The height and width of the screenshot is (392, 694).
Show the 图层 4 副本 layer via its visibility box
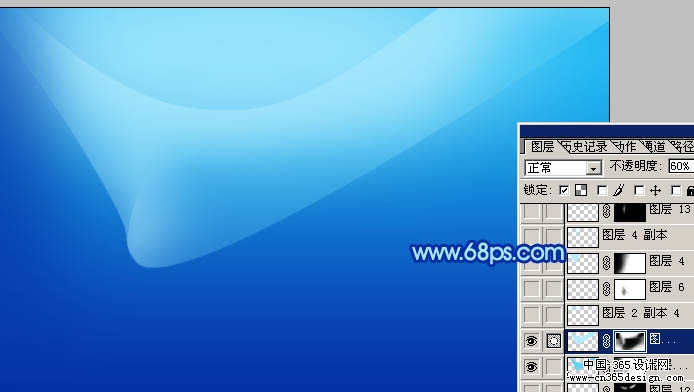pyautogui.click(x=531, y=237)
